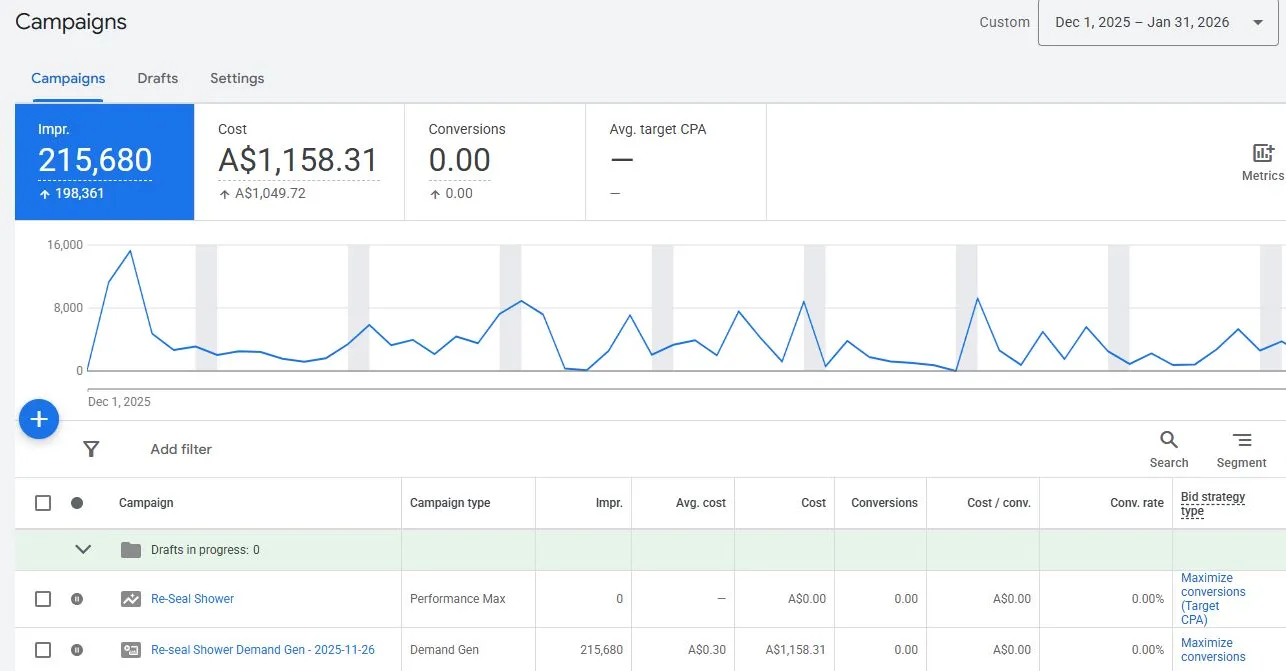Image resolution: width=1286 pixels, height=671 pixels.
Task: Collapse the Drafts in progress section
Action: 84,549
